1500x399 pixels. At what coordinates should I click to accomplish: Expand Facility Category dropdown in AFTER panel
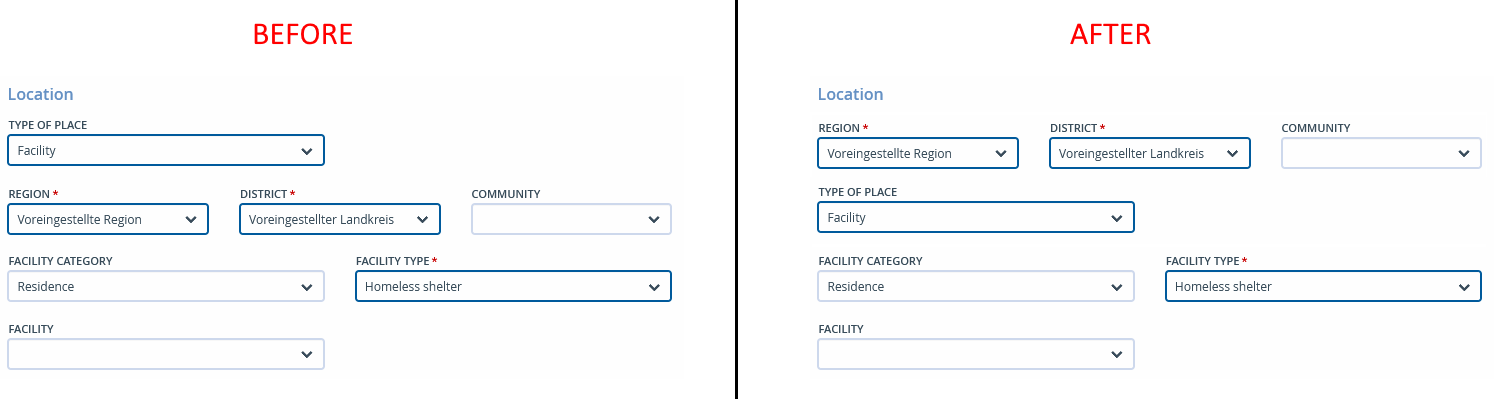[976, 286]
